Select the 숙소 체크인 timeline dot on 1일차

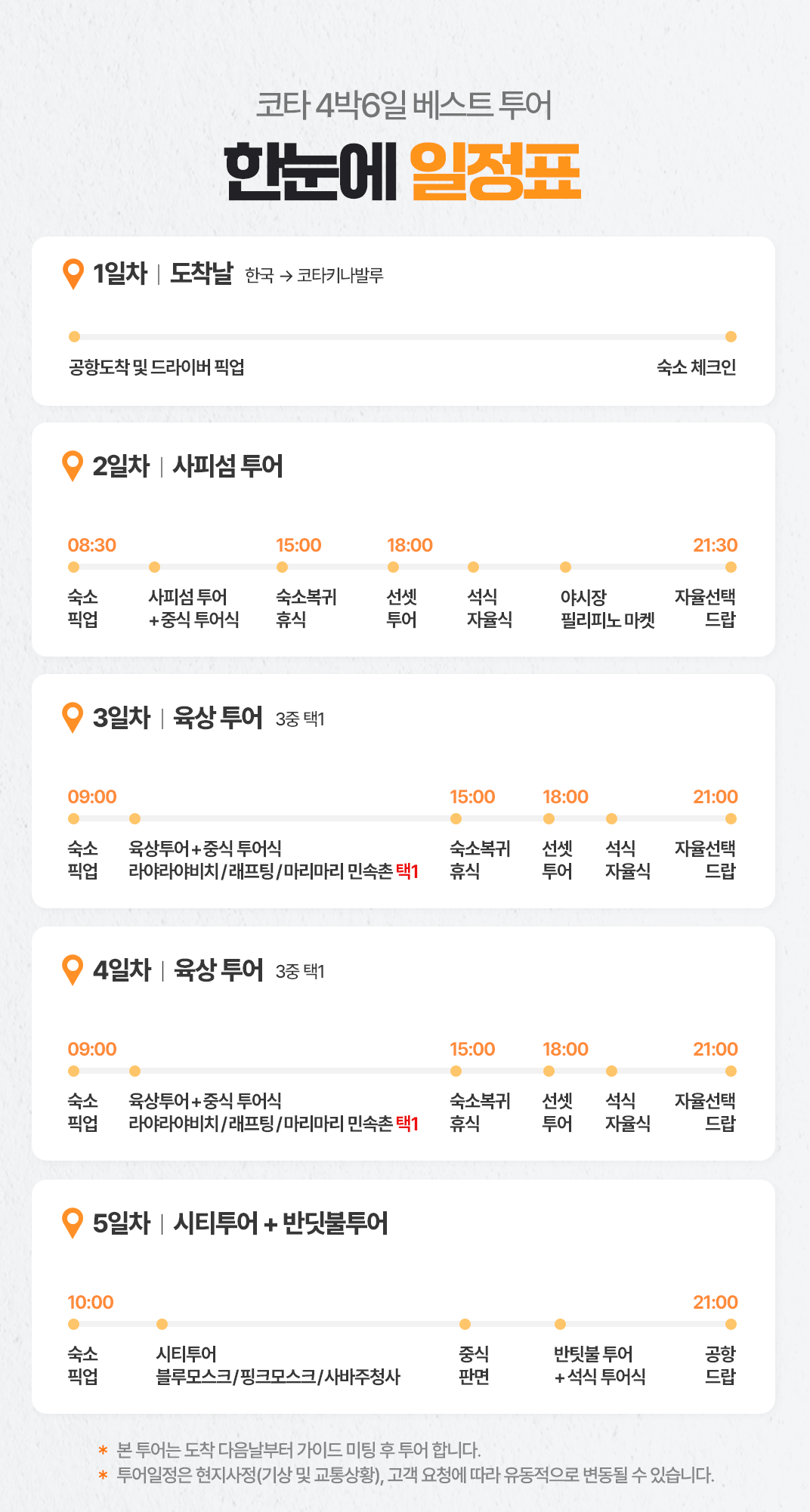click(x=731, y=336)
